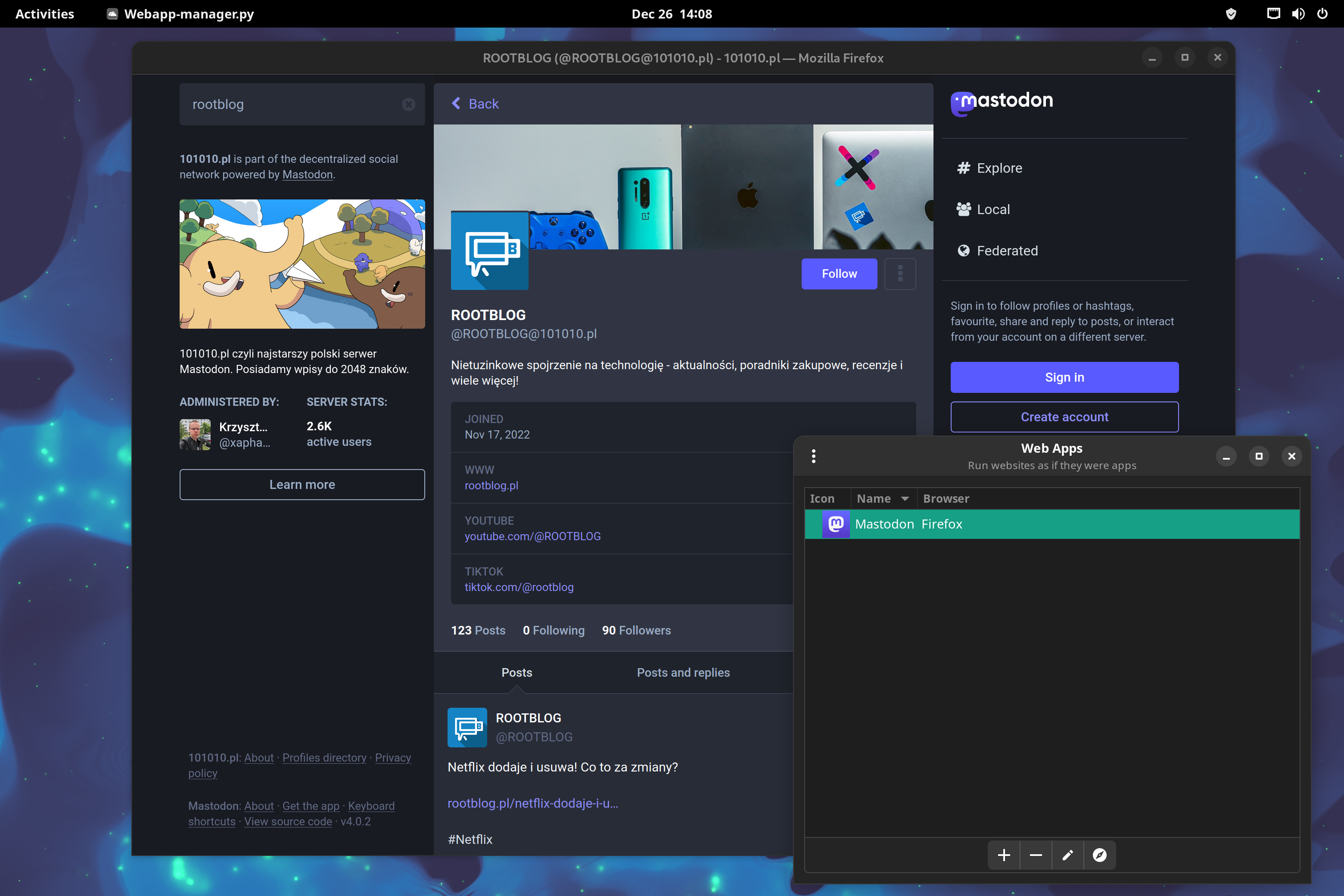Viewport: 1344px width, 896px height.
Task: Clear the rootblog search field
Action: coord(408,104)
